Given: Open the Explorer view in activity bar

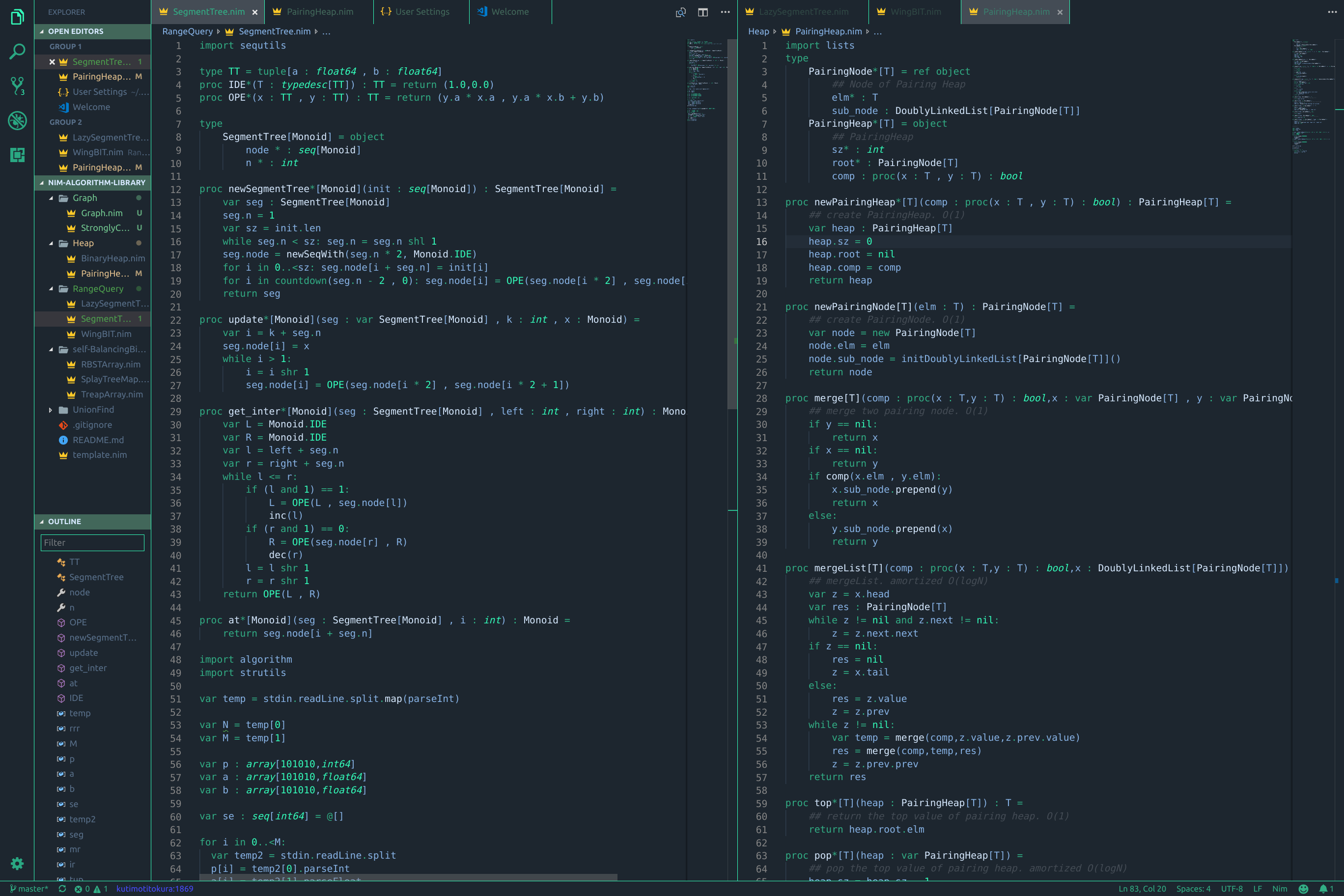Looking at the screenshot, I should (17, 17).
